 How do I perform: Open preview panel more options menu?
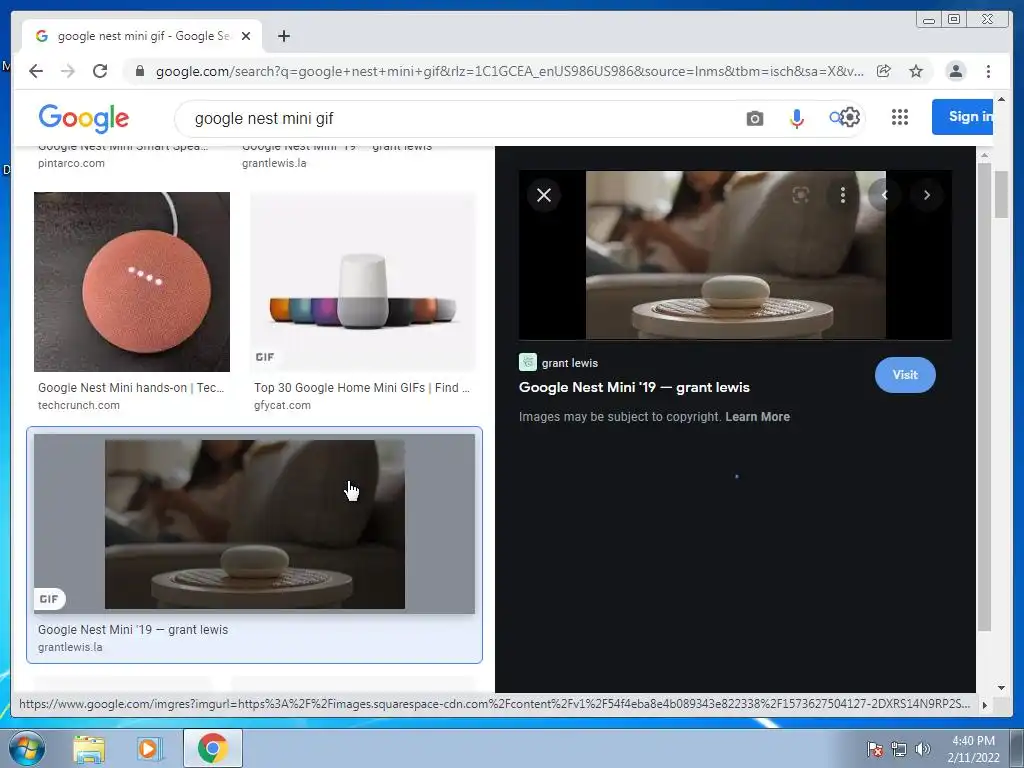pos(843,195)
